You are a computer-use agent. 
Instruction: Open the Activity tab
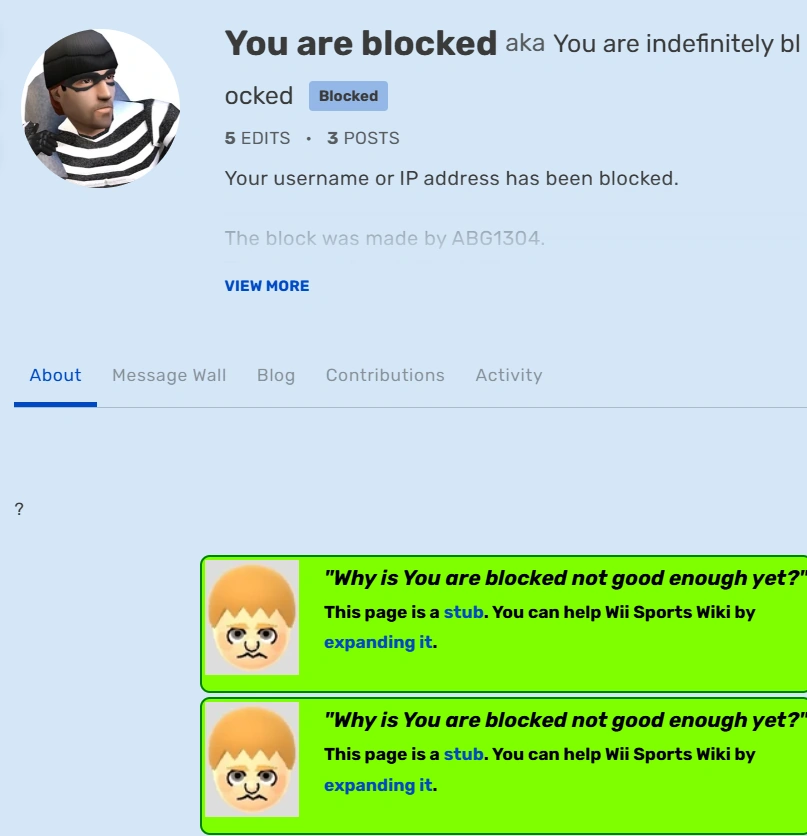(509, 376)
